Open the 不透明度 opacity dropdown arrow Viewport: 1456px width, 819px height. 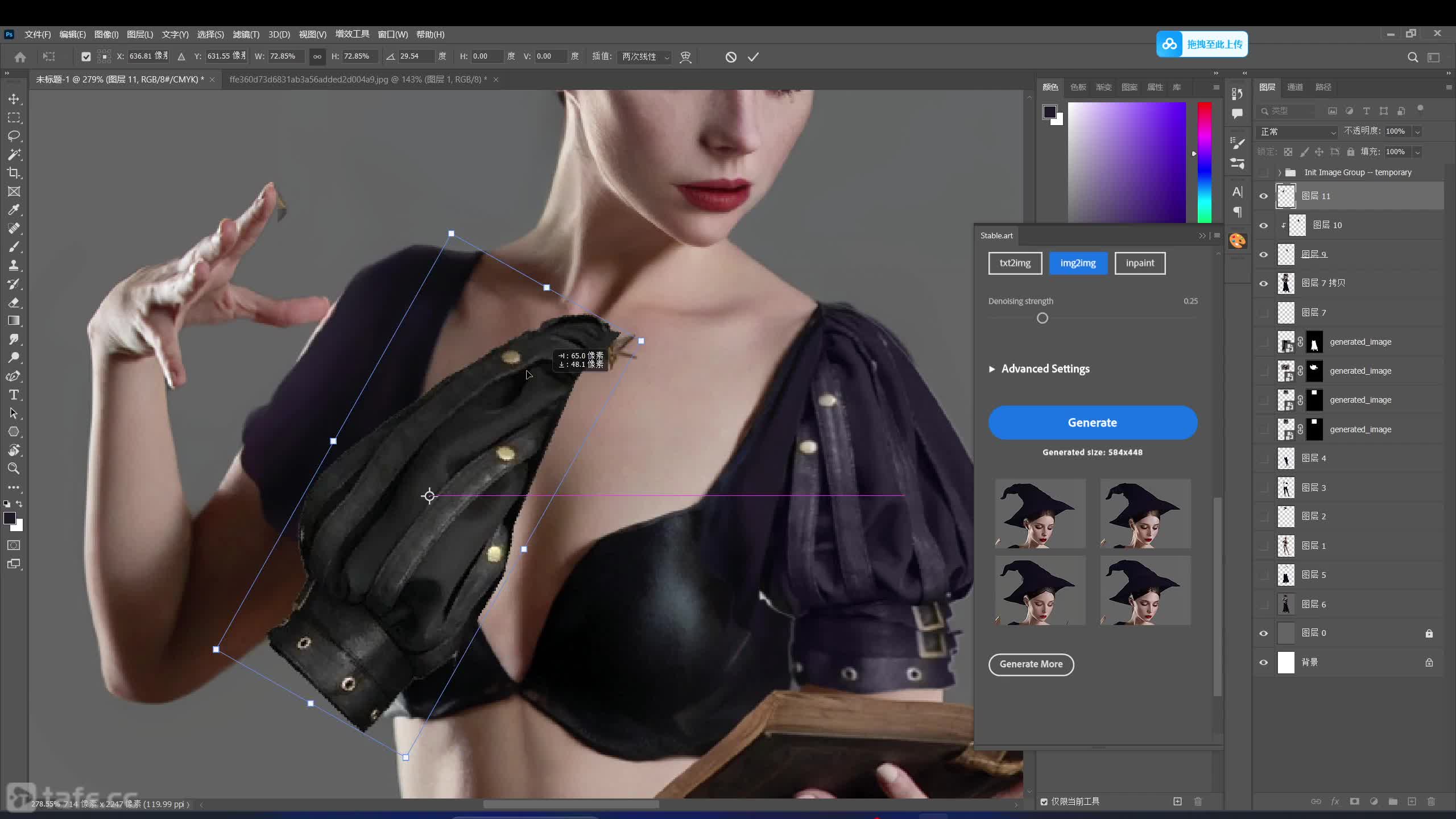pos(1417,131)
